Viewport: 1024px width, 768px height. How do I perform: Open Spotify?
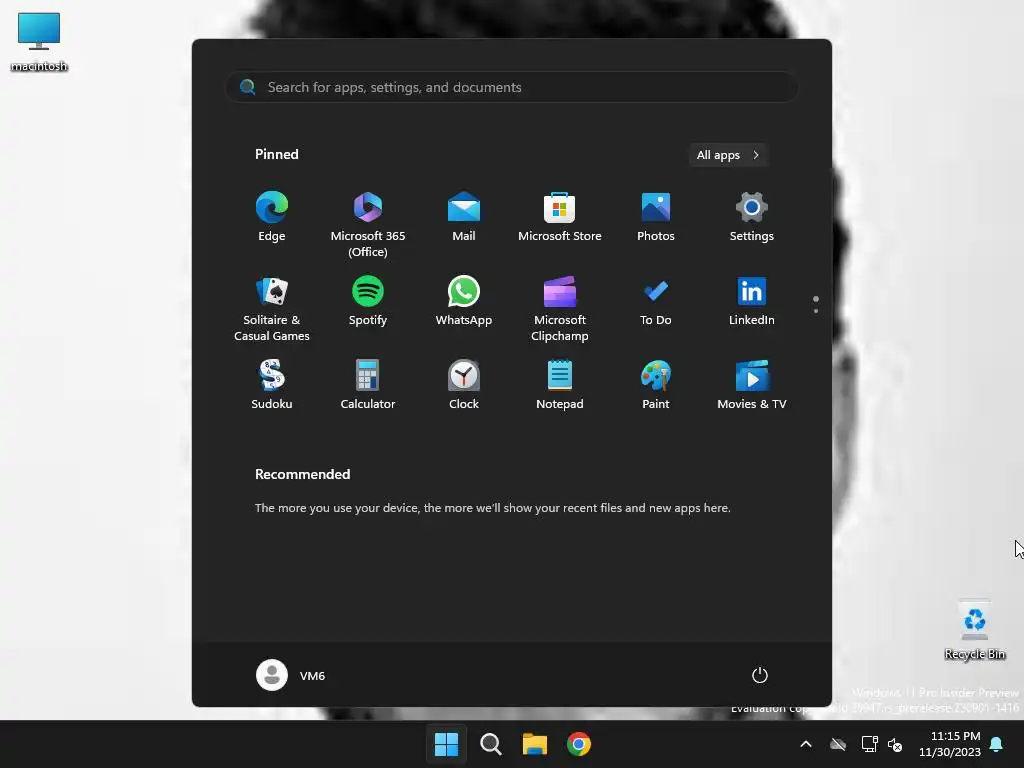(368, 302)
